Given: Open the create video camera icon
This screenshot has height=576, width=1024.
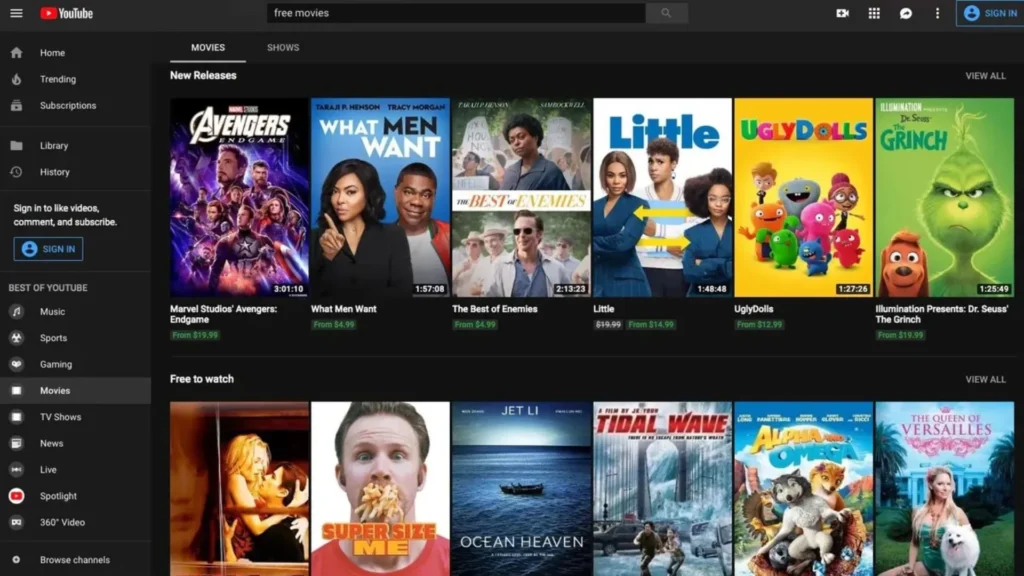Looking at the screenshot, I should (x=842, y=13).
